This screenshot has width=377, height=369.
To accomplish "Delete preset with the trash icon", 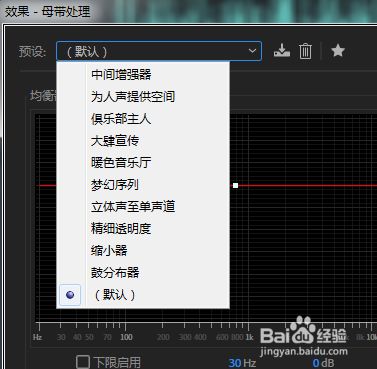I will coord(305,51).
